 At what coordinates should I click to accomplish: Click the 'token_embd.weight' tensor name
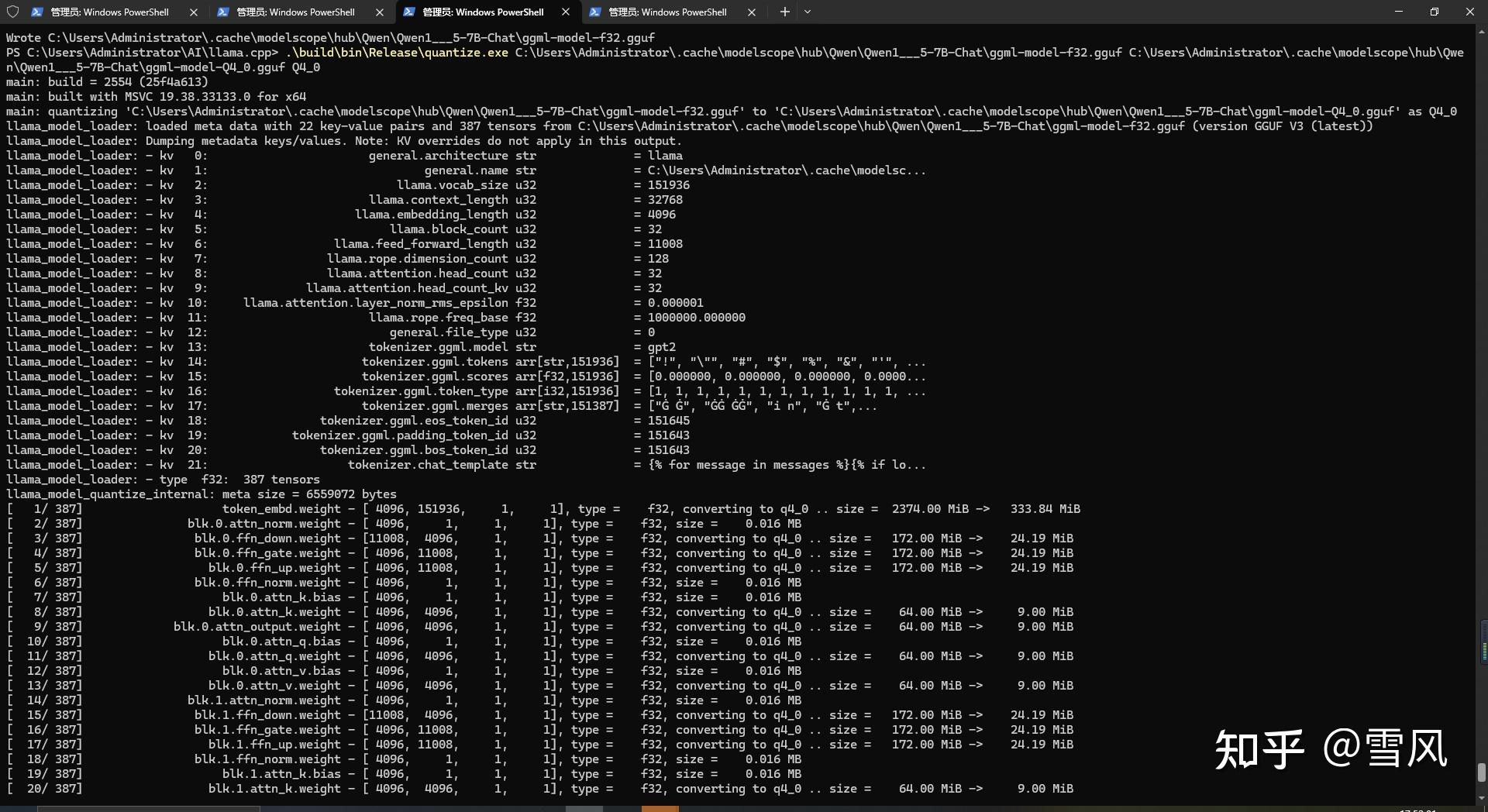click(x=282, y=509)
